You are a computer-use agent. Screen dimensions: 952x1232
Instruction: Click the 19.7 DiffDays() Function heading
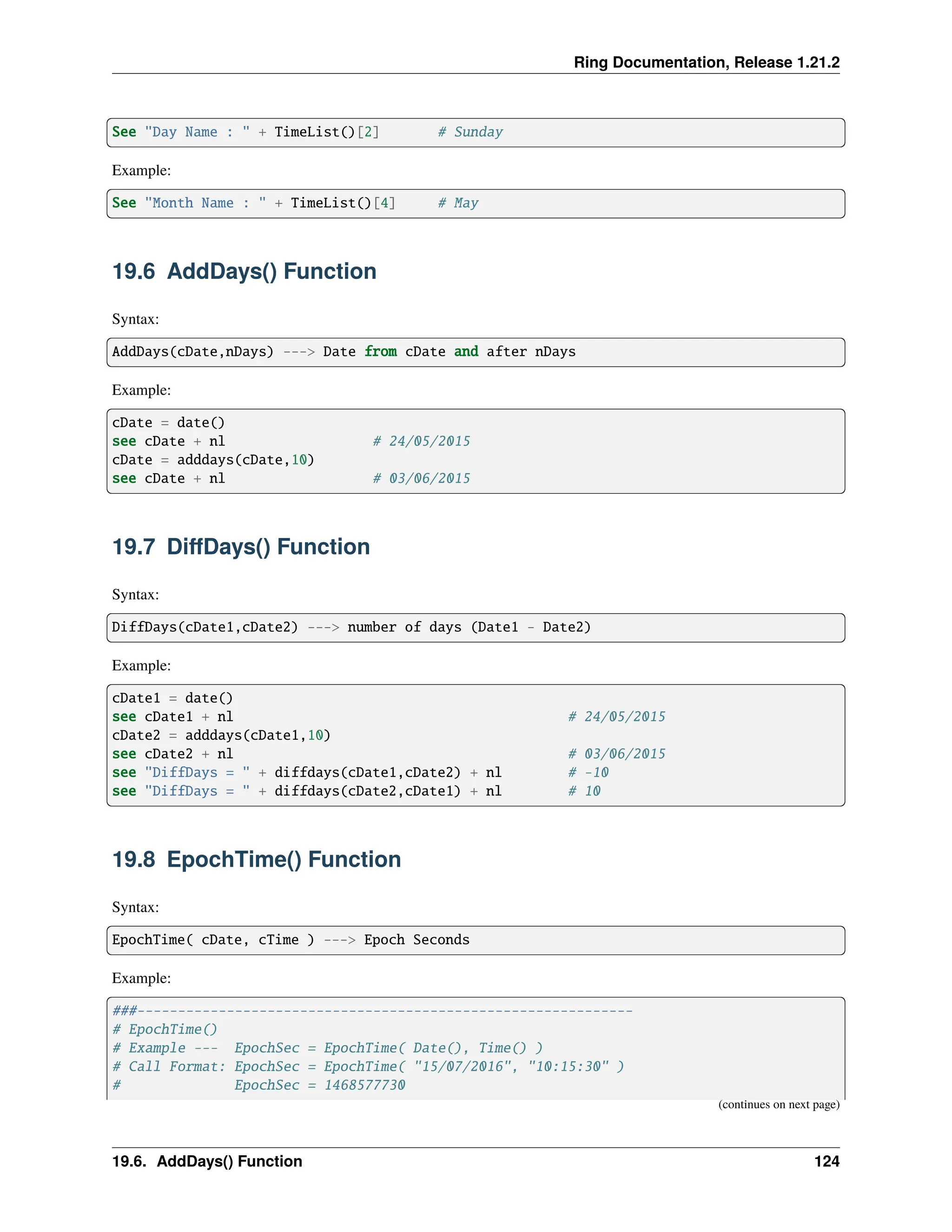(x=241, y=547)
